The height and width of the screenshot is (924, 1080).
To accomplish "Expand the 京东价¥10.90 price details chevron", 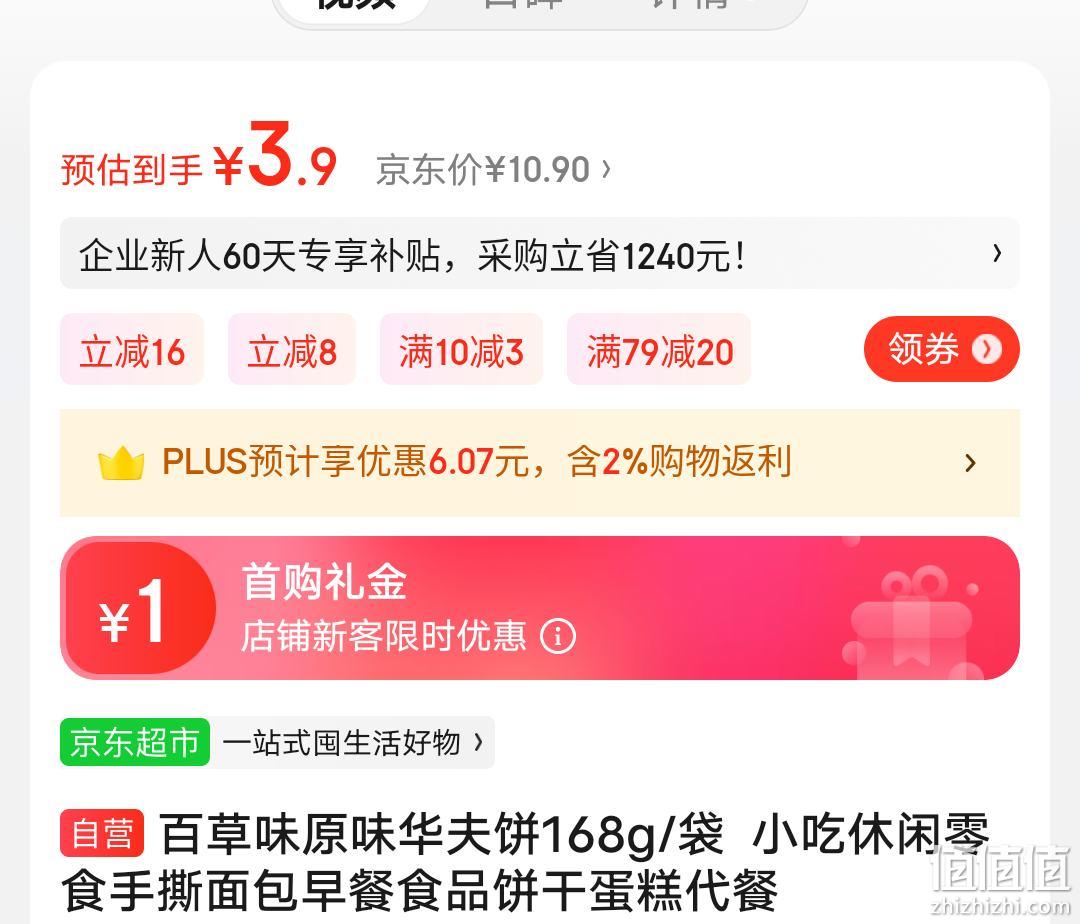I will coord(606,169).
